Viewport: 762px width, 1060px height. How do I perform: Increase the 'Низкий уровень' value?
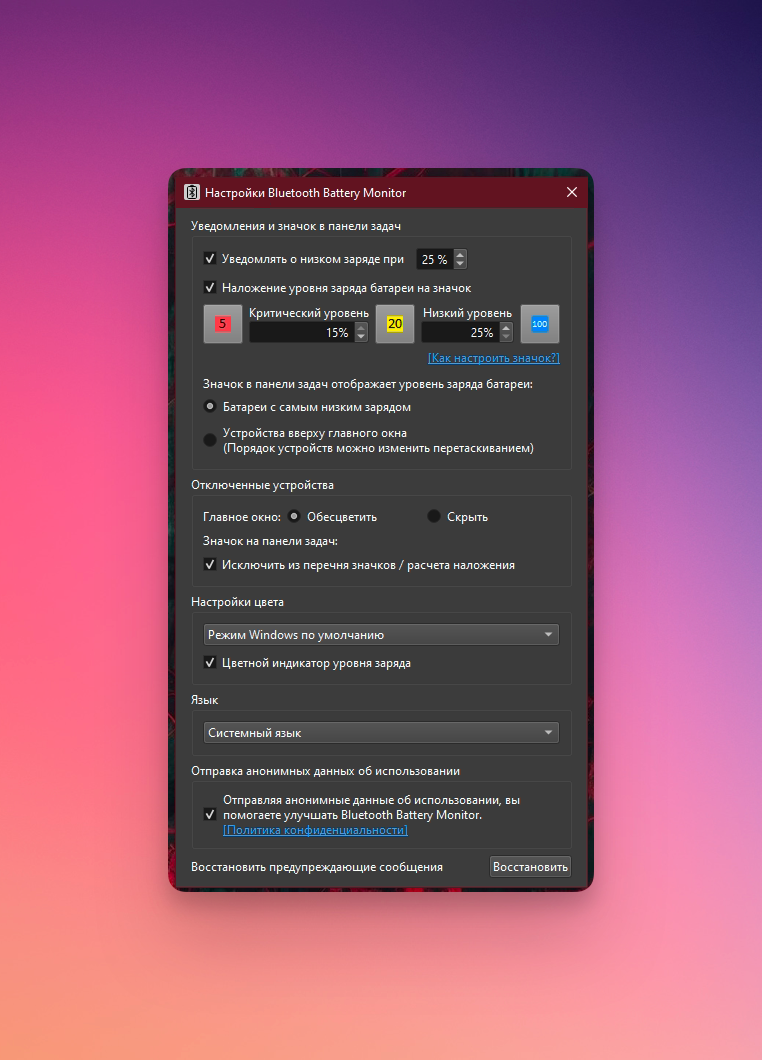506,328
